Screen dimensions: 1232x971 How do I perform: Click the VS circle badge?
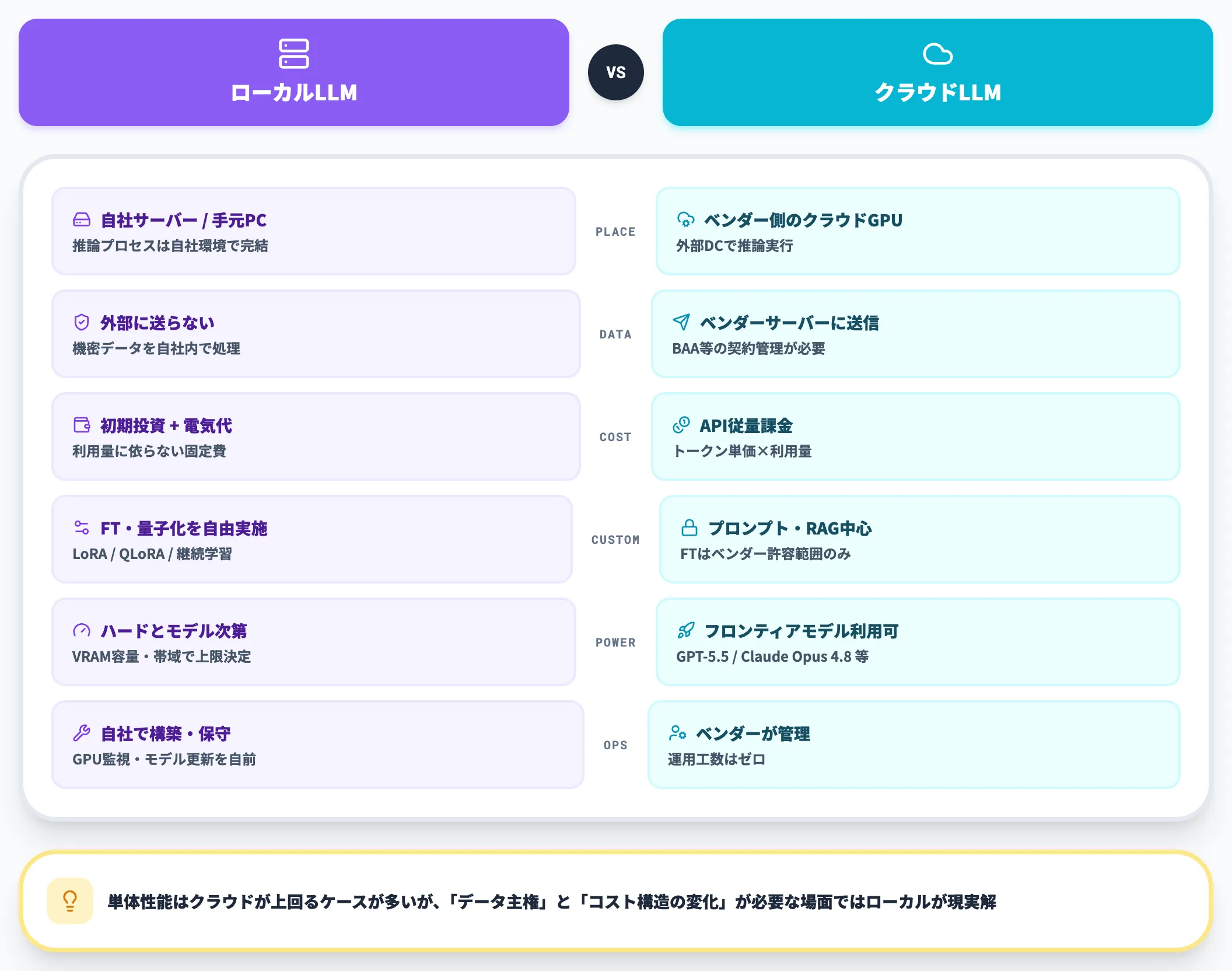coord(616,72)
